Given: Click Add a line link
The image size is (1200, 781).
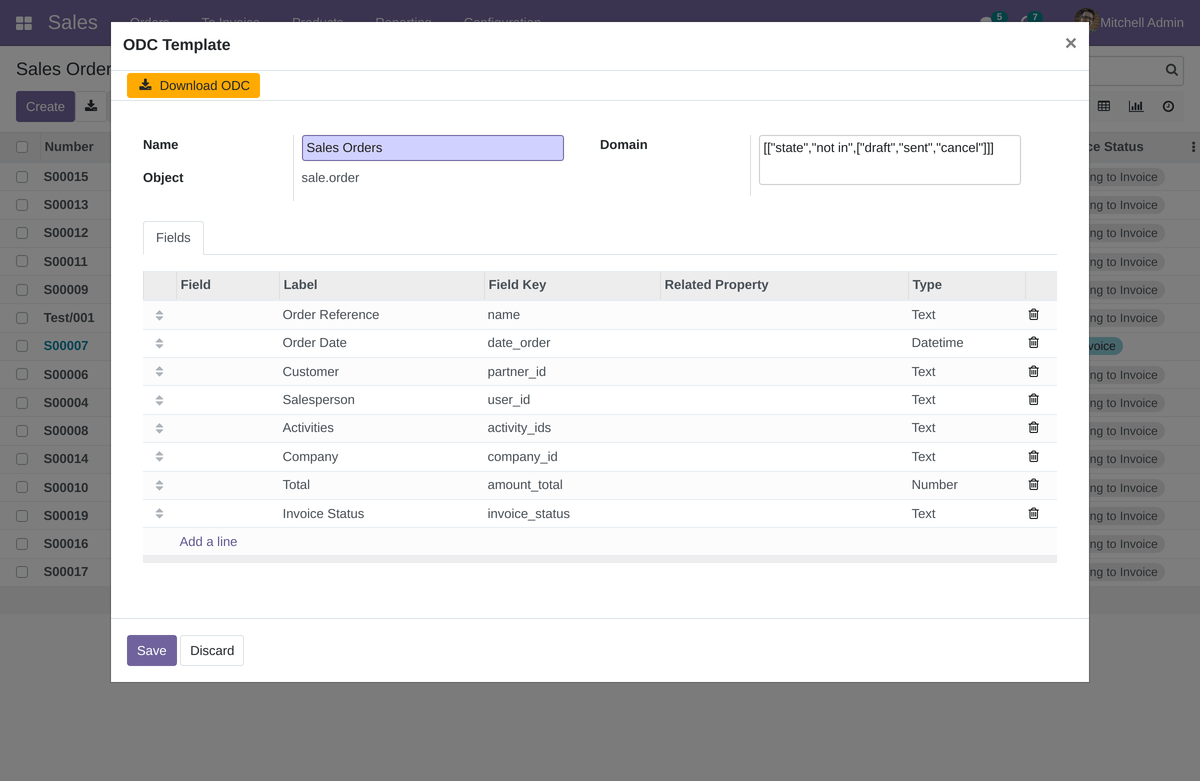Looking at the screenshot, I should coord(208,542).
